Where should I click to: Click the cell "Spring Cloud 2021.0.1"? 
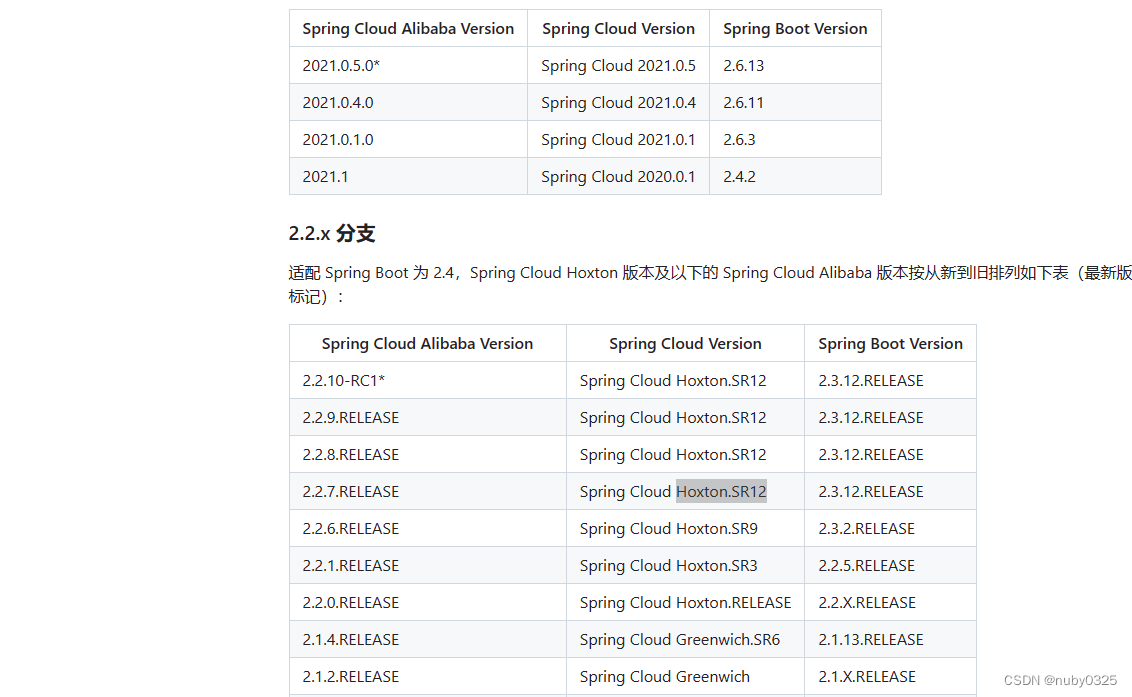click(x=618, y=139)
